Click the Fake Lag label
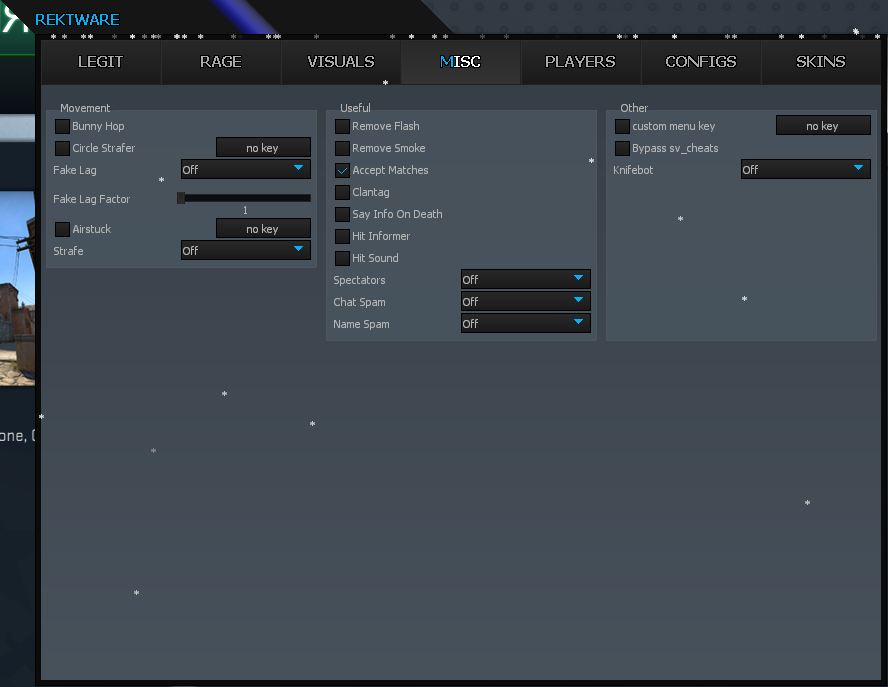The image size is (888, 687). [x=75, y=170]
